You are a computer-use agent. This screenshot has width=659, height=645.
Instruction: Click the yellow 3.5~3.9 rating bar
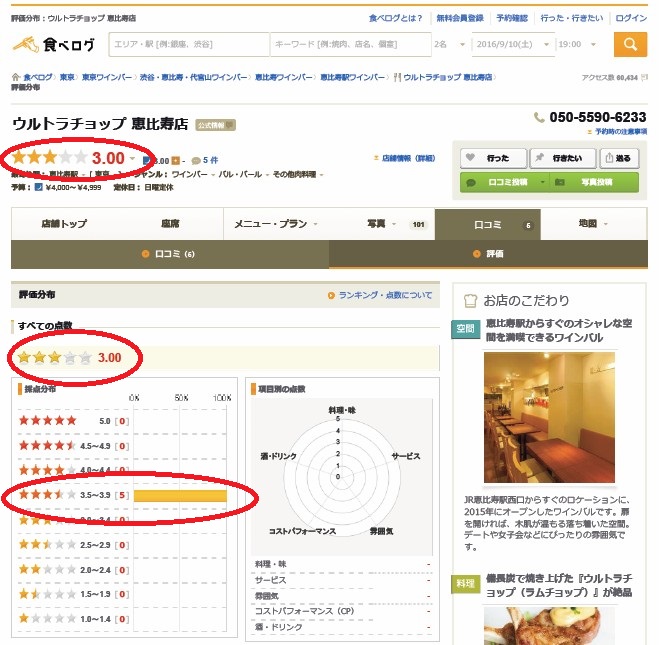click(180, 496)
